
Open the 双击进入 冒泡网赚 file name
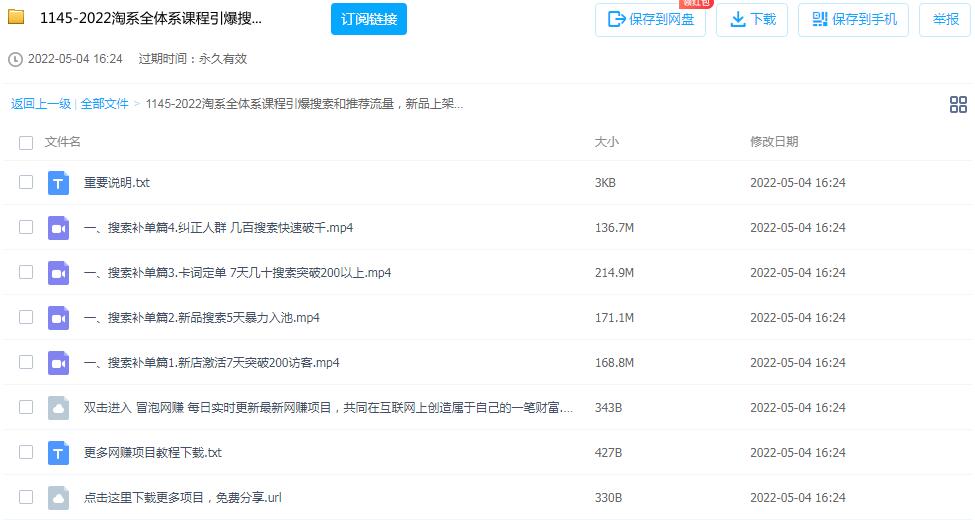coord(328,407)
